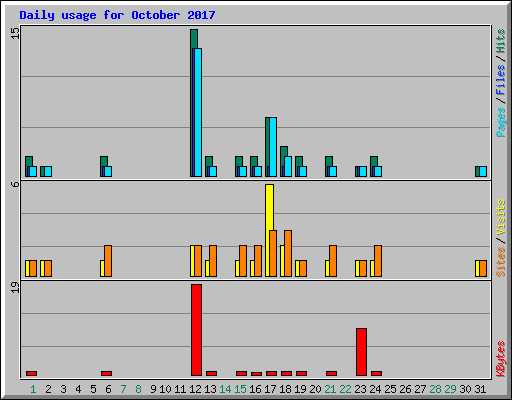Screen dimensions: 512x400
Task: Click day label '31' on x-axis
Action: [x=480, y=389]
